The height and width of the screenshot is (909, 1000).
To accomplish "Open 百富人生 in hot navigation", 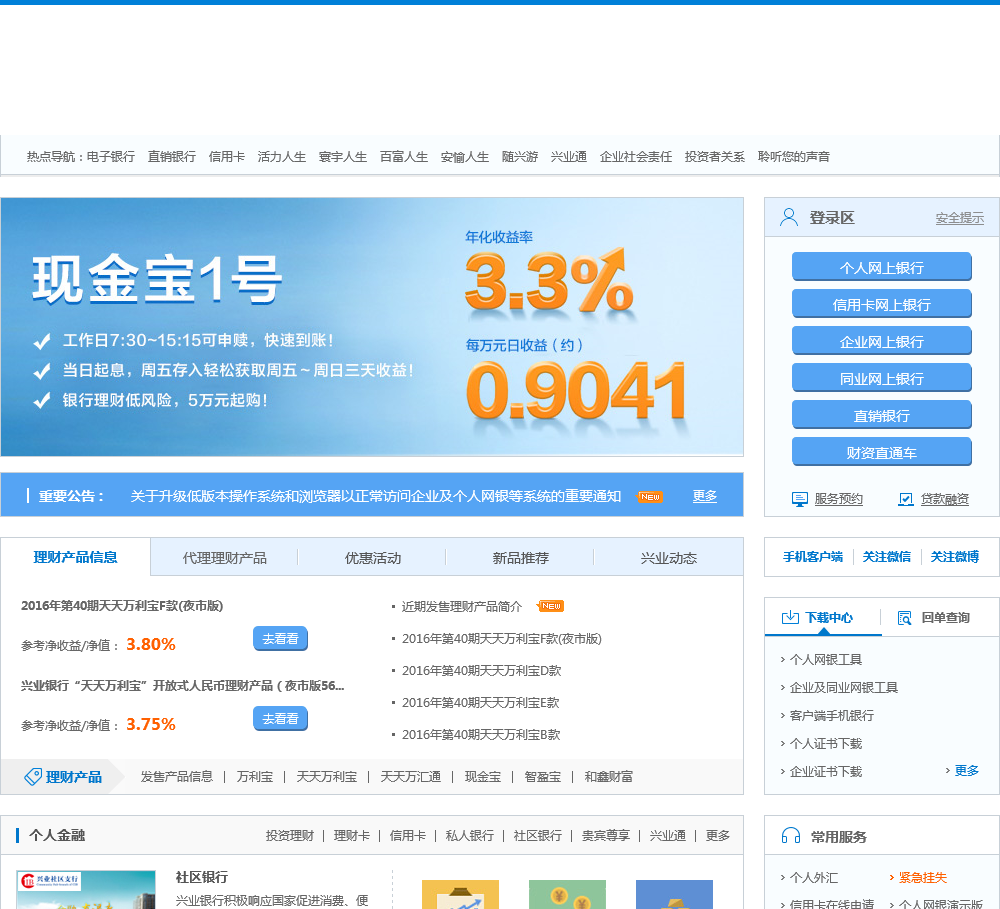I will tap(404, 156).
